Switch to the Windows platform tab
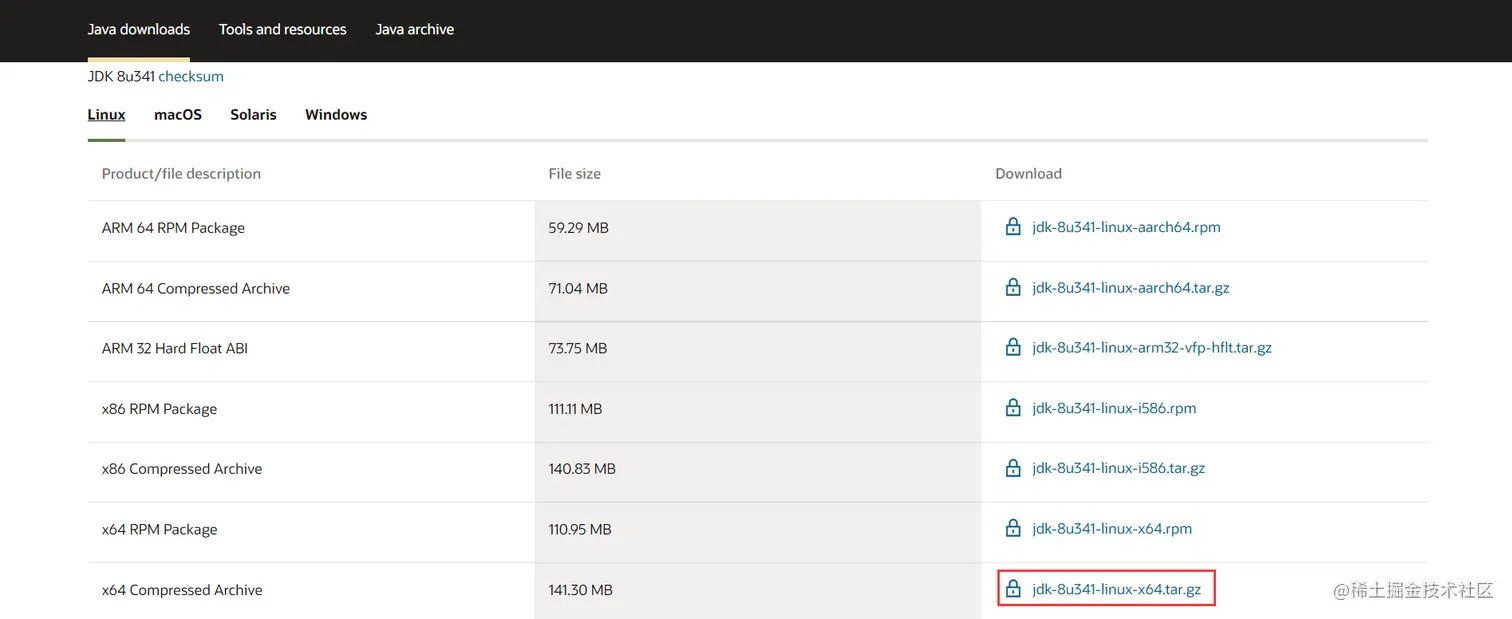This screenshot has width=1512, height=619. coord(336,115)
